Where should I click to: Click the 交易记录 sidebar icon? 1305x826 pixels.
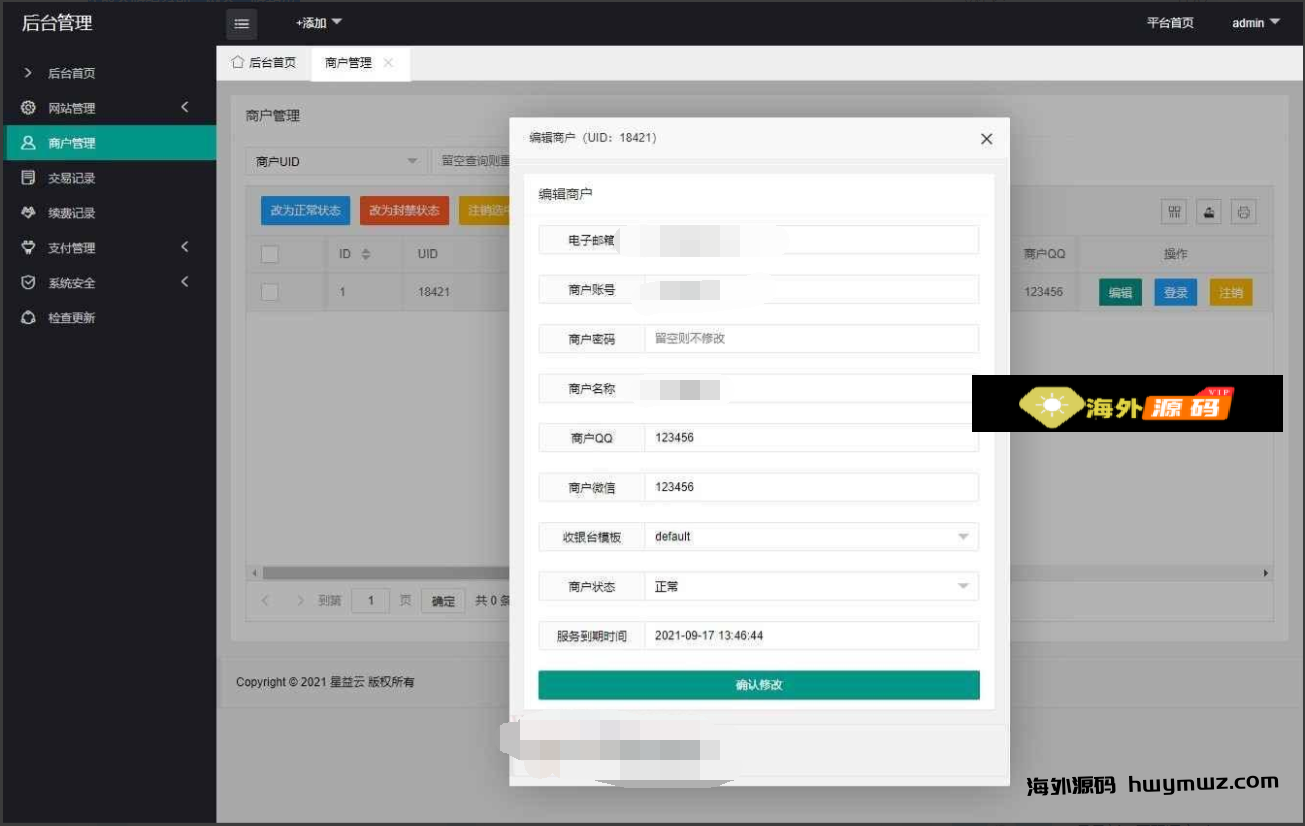[x=28, y=178]
